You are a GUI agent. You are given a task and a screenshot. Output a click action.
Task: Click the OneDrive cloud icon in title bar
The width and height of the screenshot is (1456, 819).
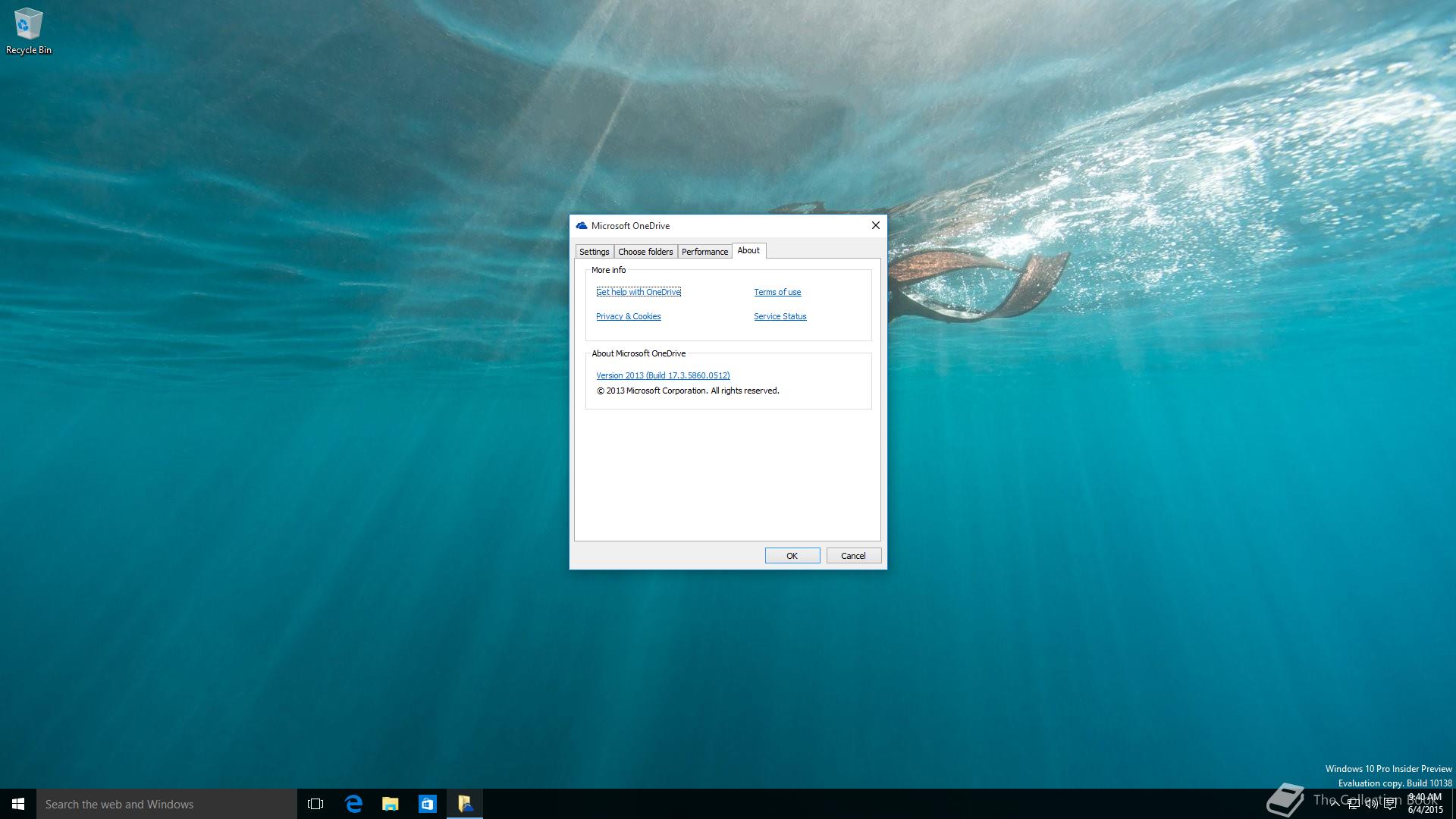(x=582, y=226)
